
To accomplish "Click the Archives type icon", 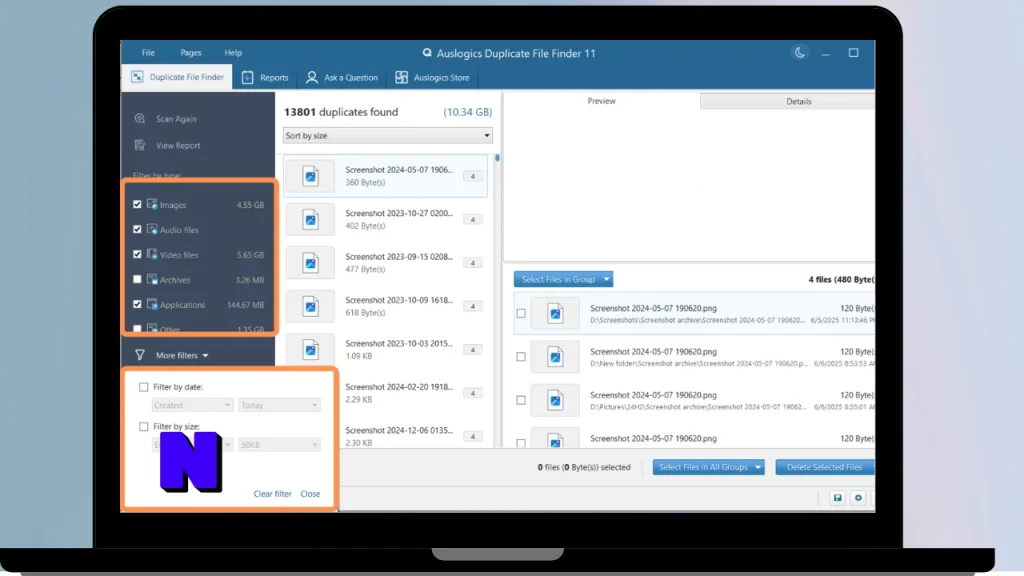I will pos(152,279).
